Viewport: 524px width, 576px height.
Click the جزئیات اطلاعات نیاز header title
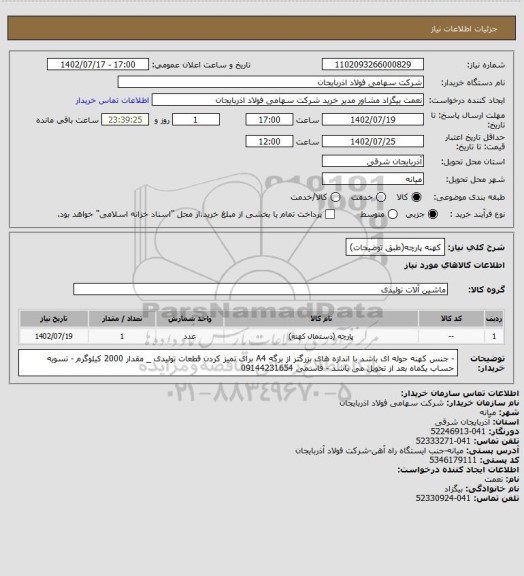tap(464, 29)
